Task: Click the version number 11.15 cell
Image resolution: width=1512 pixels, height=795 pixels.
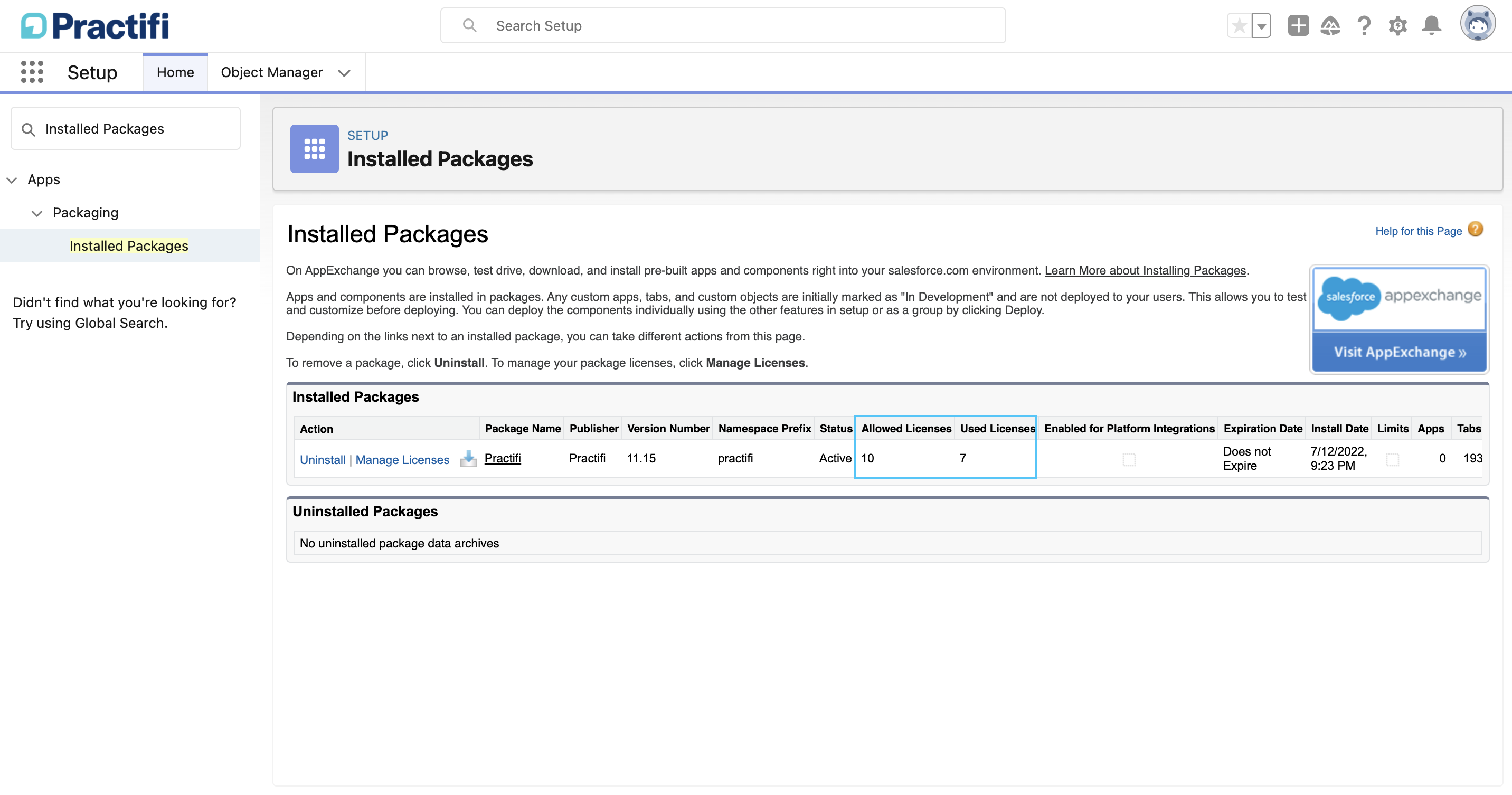Action: coord(641,458)
